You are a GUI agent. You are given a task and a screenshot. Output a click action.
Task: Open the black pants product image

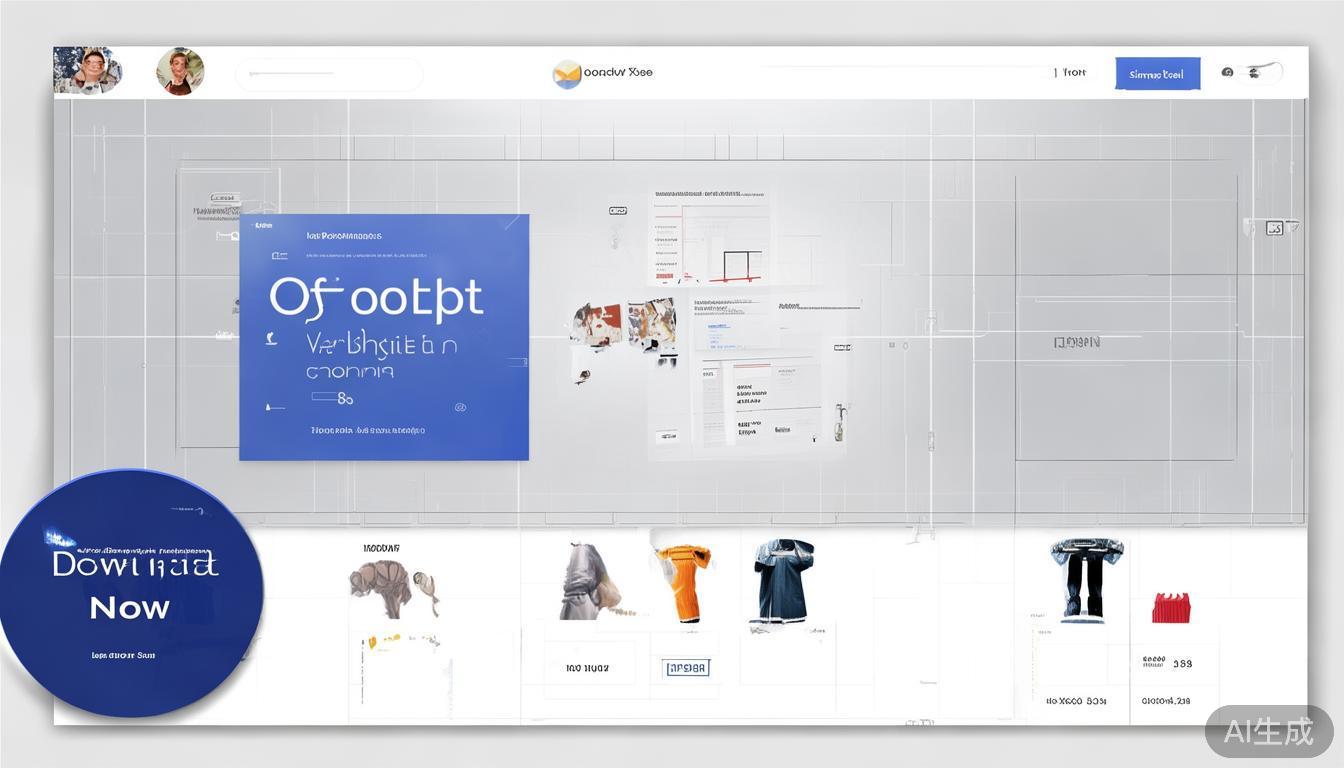click(x=1086, y=578)
